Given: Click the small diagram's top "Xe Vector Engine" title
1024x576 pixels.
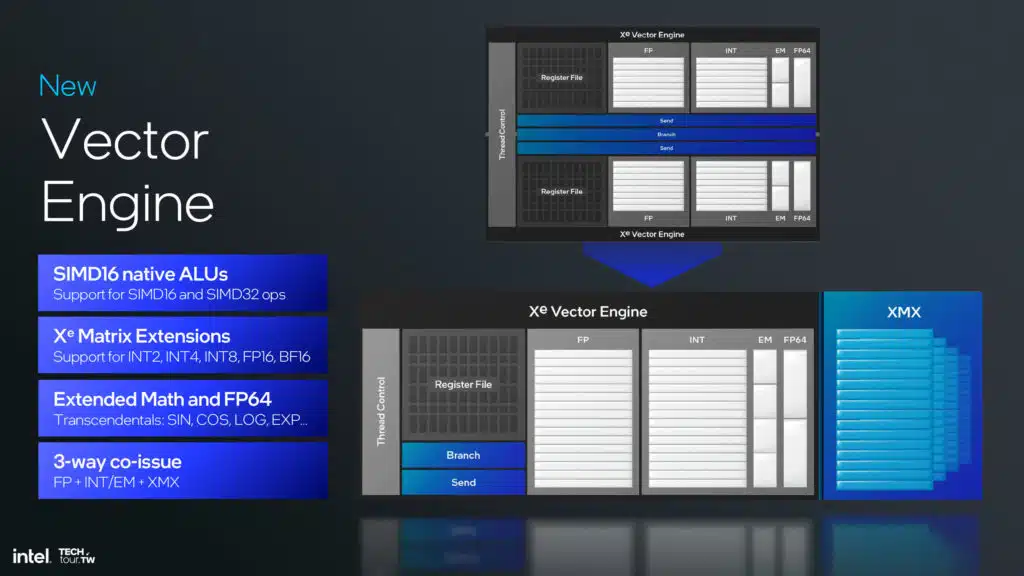Looking at the screenshot, I should tap(652, 35).
